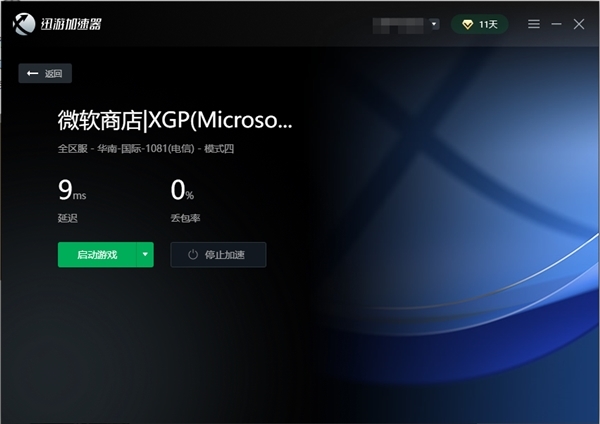Image resolution: width=600 pixels, height=424 pixels.
Task: Open the 11天 VIP diamond badge
Action: [479, 24]
